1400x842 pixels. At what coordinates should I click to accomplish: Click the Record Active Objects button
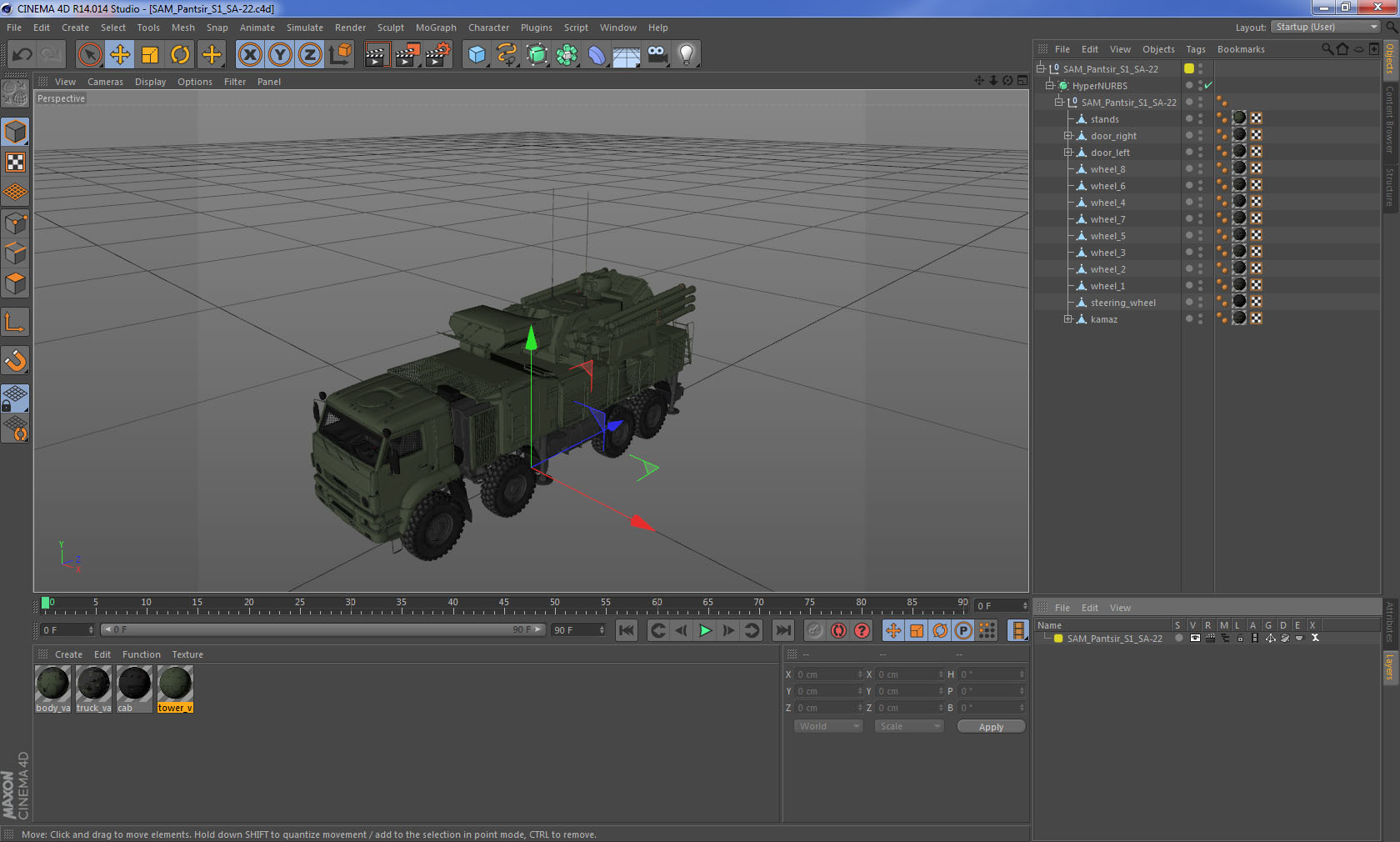point(815,630)
